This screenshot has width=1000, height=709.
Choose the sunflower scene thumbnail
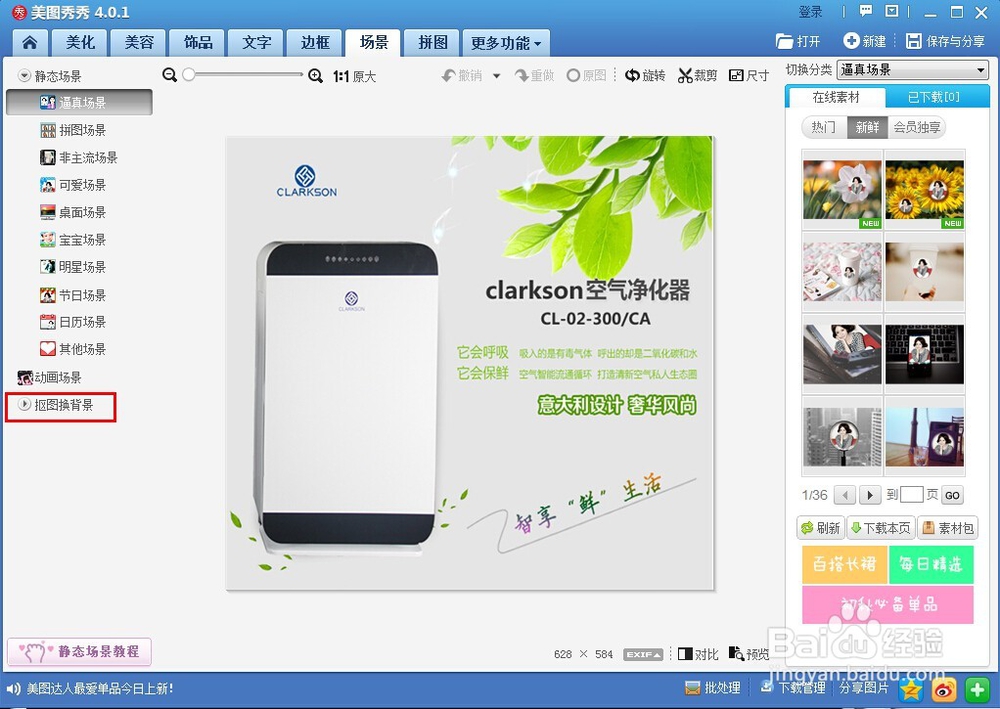point(925,189)
